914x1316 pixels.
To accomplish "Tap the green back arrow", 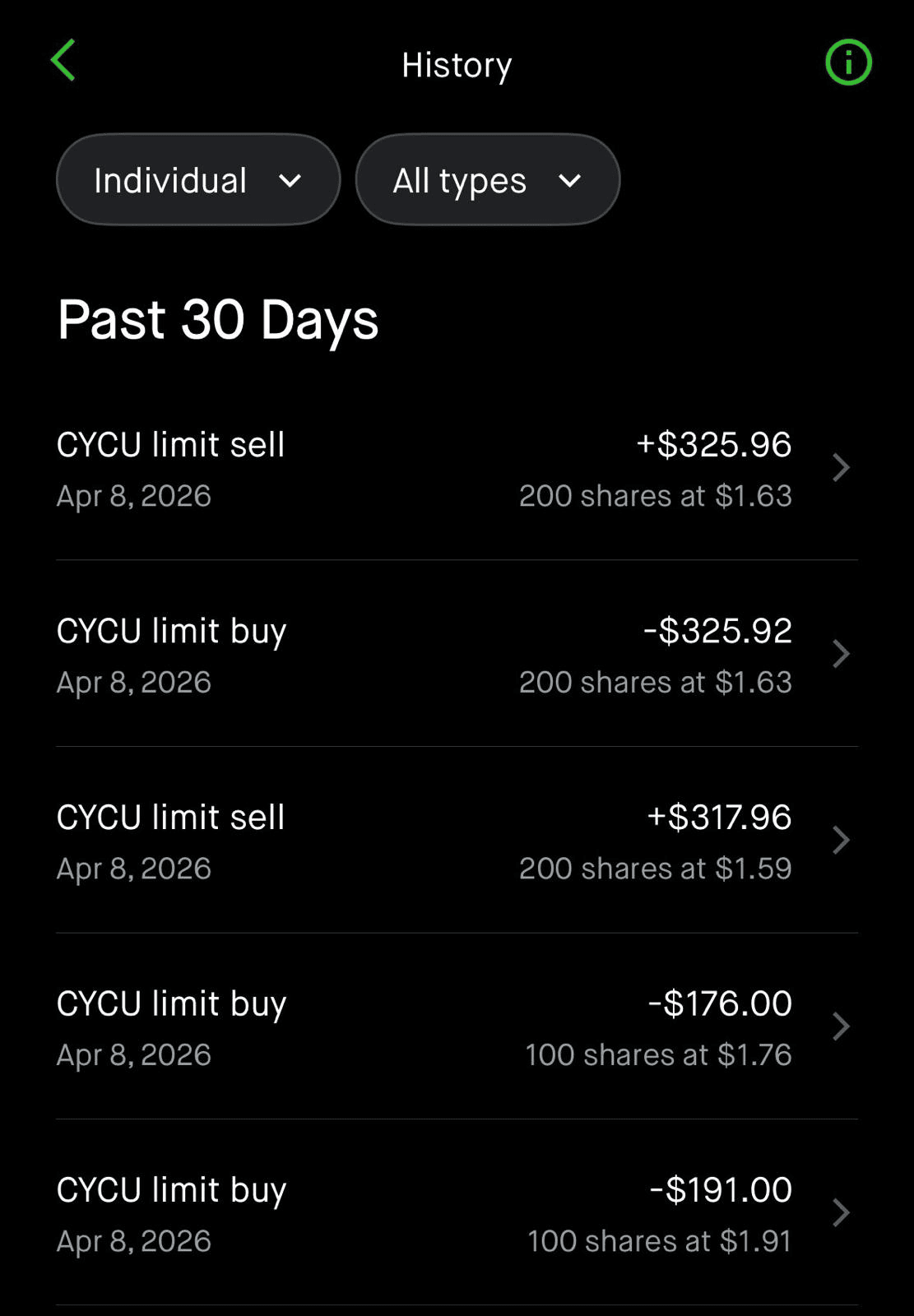I will 63,61.
